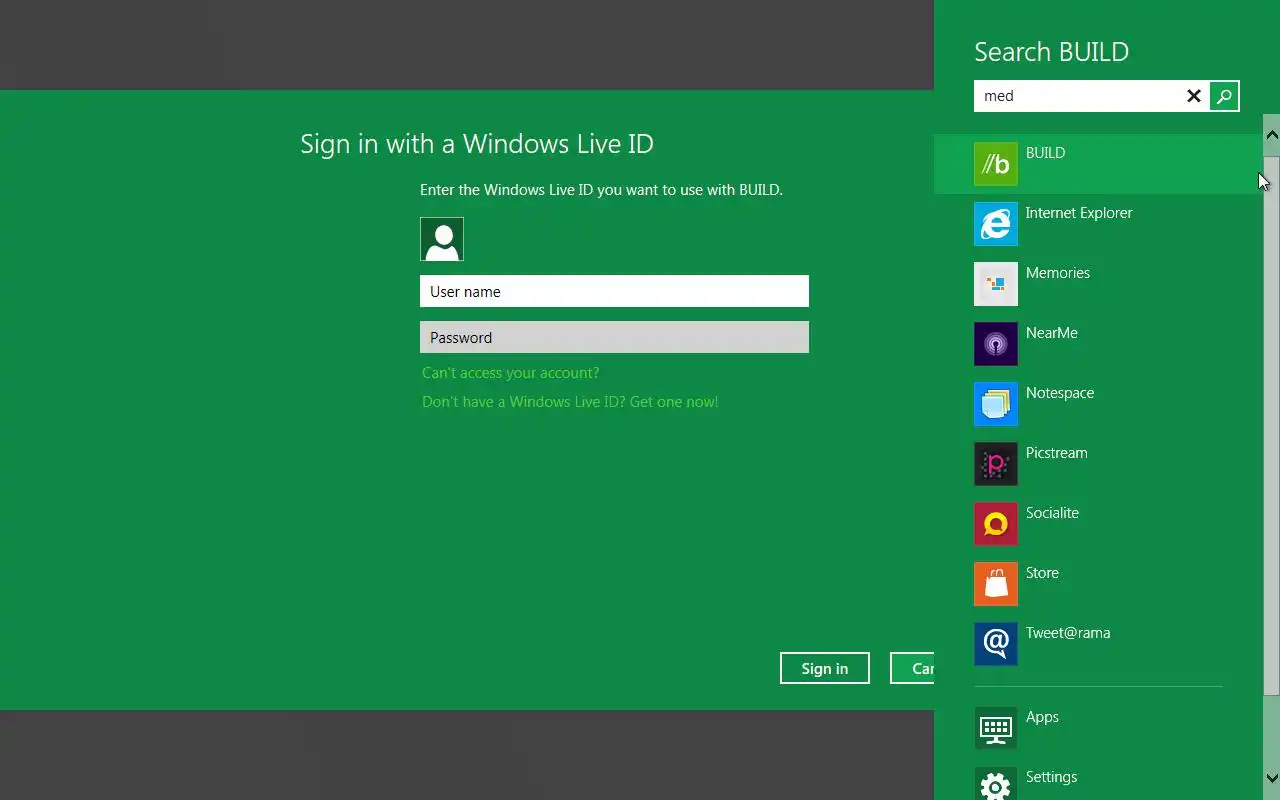Click the scrollbar down arrow
The height and width of the screenshot is (800, 1280).
[x=1272, y=777]
